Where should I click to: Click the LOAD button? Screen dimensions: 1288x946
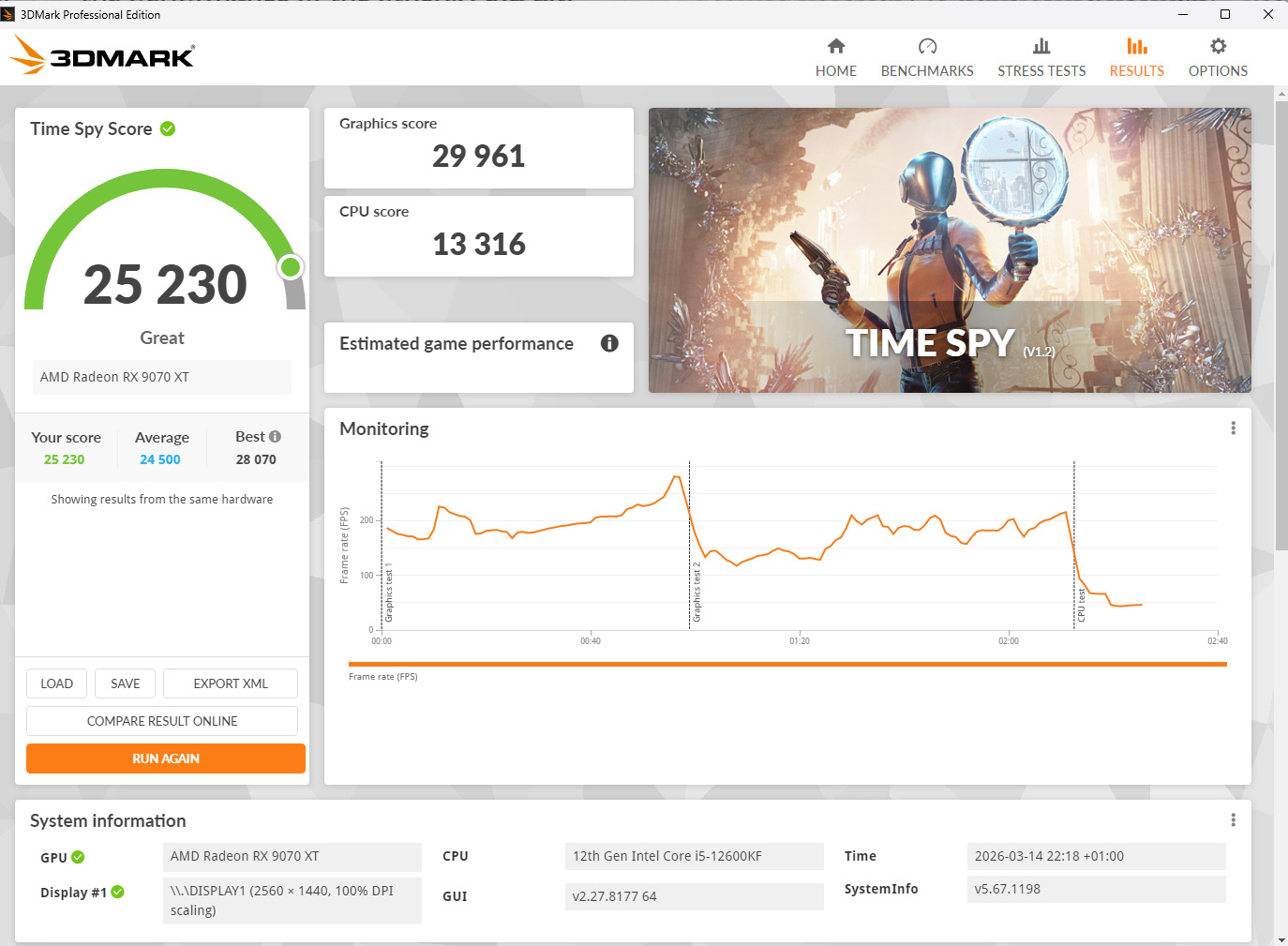coord(56,683)
